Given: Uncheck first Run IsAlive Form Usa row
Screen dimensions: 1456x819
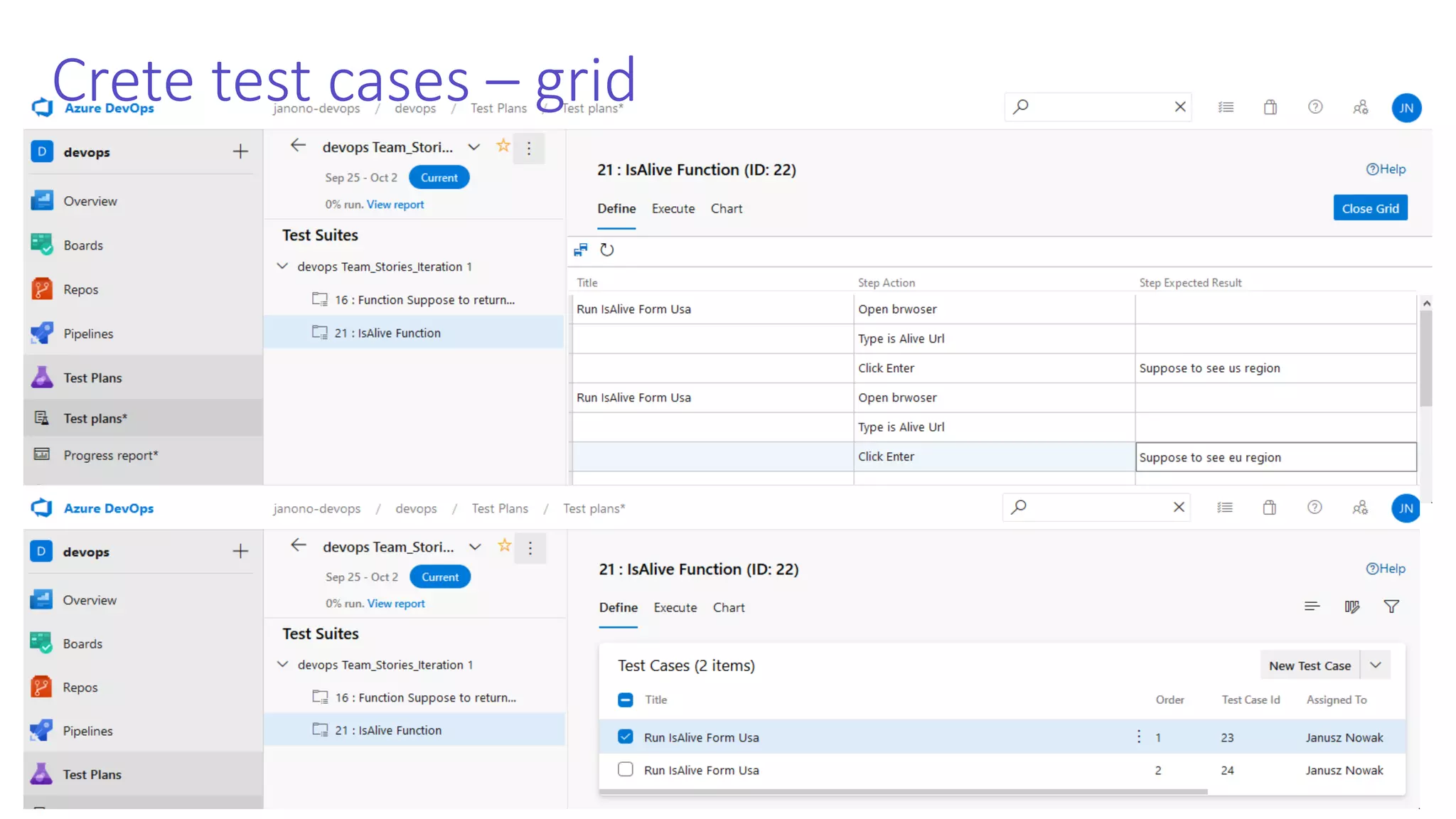Looking at the screenshot, I should click(x=626, y=737).
